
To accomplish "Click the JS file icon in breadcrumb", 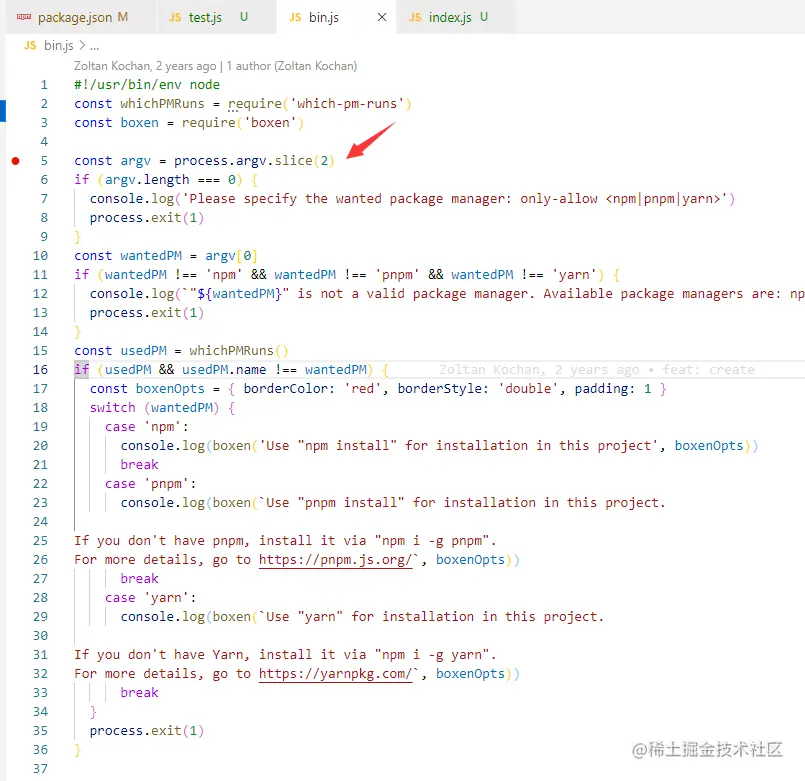I will (x=30, y=45).
